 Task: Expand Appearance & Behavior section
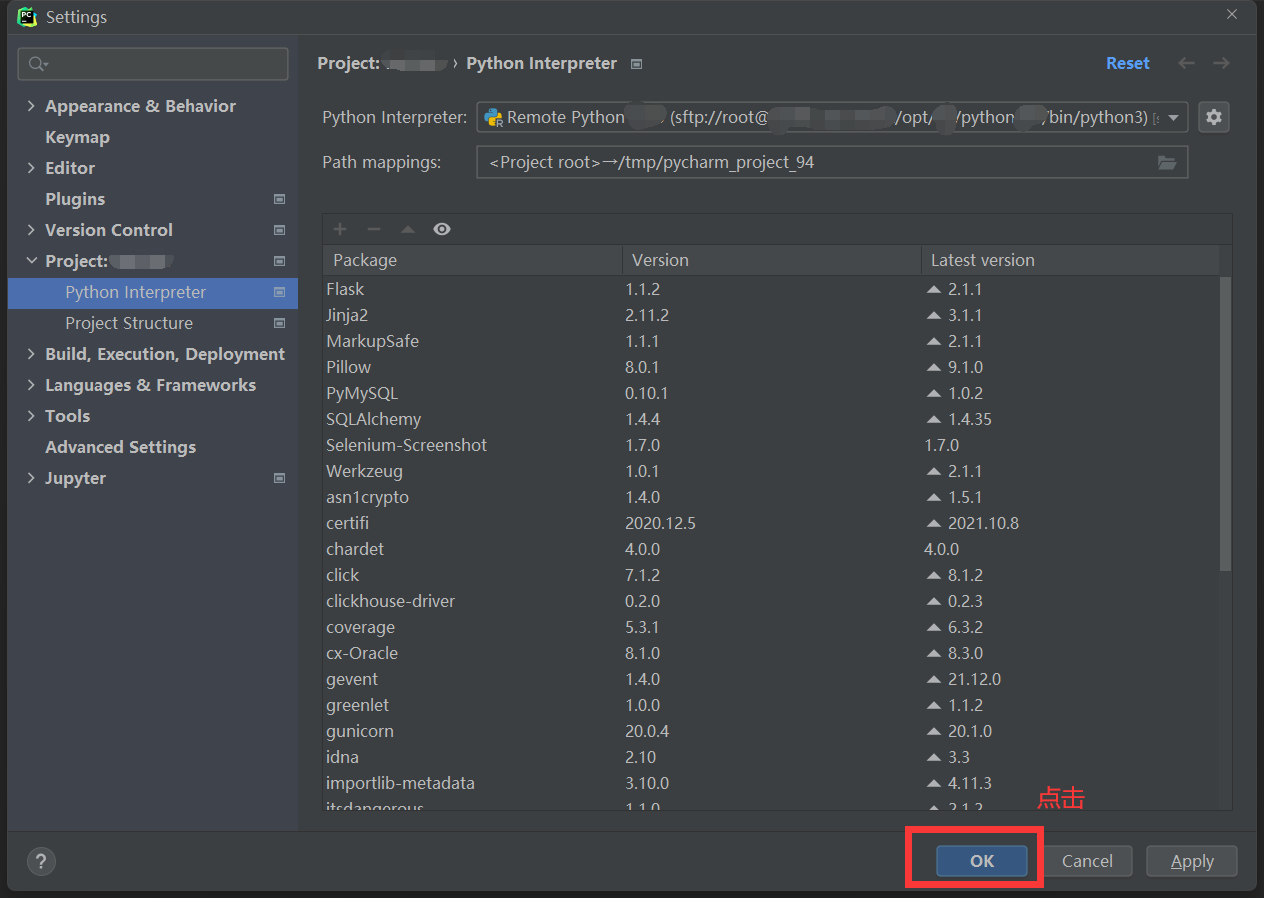click(31, 106)
